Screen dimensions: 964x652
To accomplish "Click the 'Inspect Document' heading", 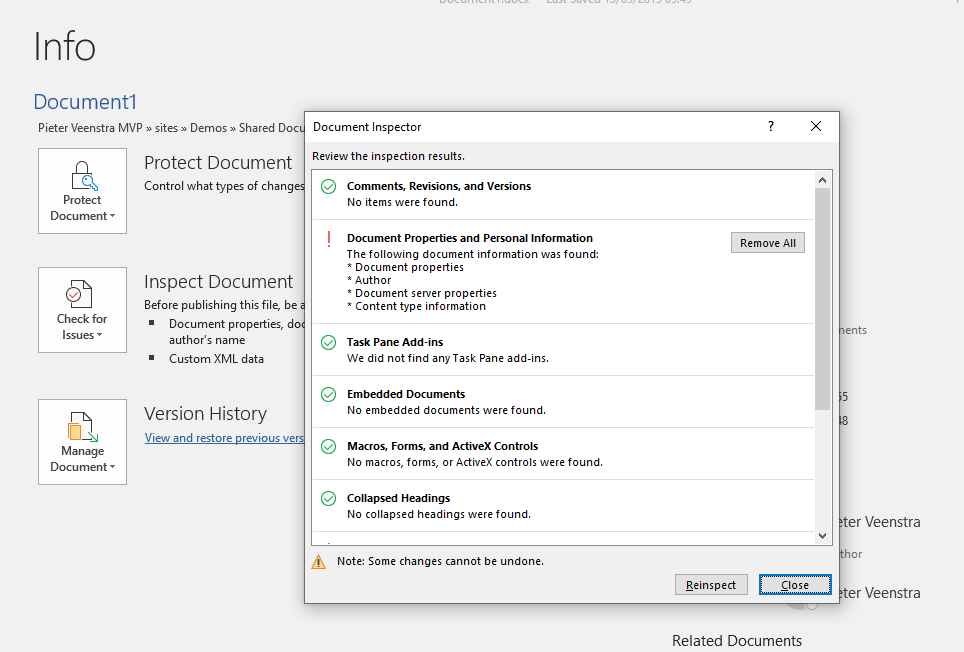I will [218, 281].
